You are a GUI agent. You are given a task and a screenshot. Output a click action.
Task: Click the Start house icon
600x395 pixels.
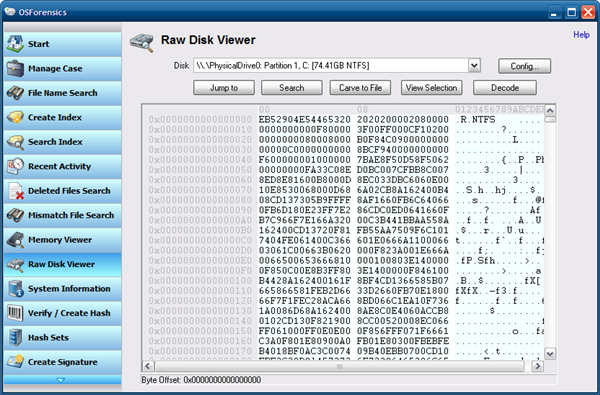click(x=15, y=44)
